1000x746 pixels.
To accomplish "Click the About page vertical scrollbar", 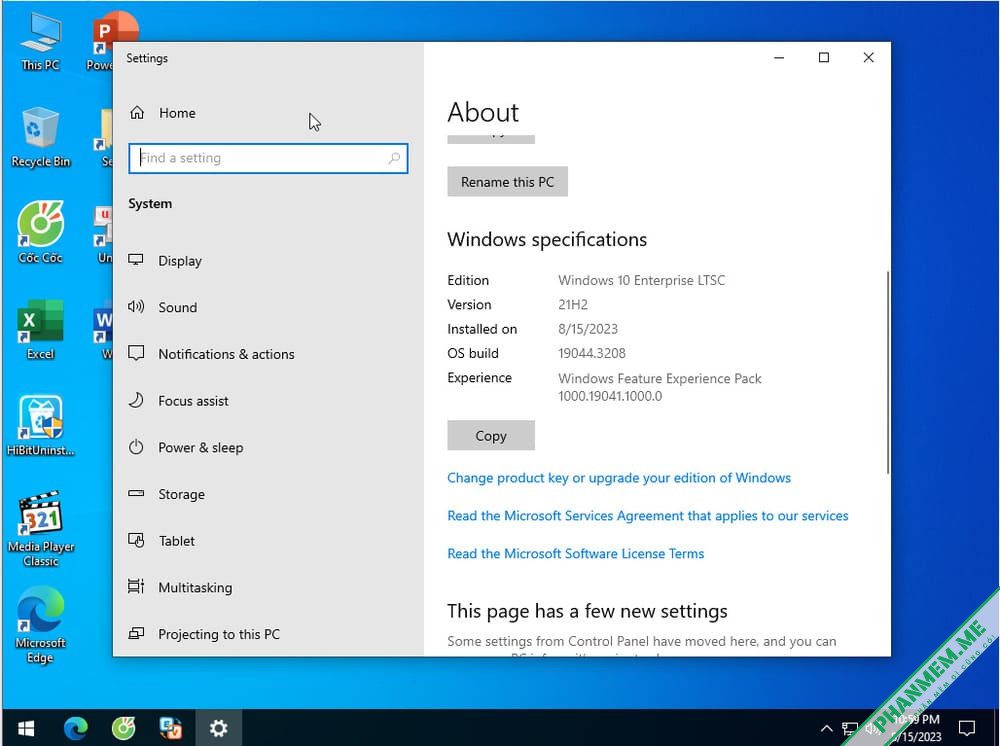I will [887, 372].
